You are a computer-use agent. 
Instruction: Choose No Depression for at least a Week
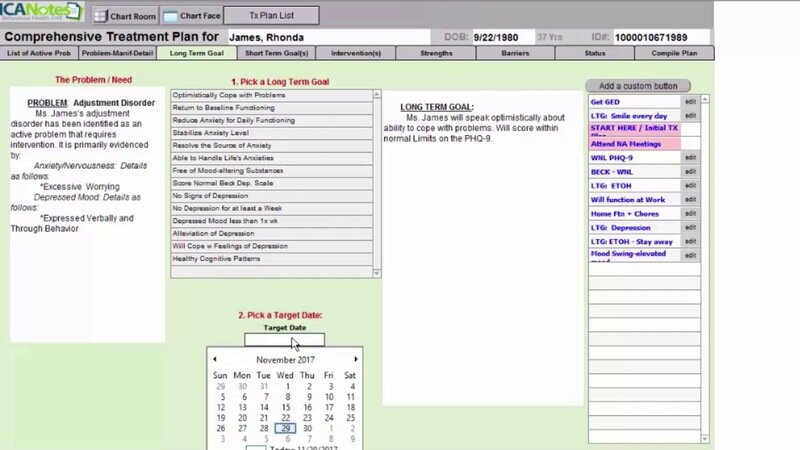[271, 209]
